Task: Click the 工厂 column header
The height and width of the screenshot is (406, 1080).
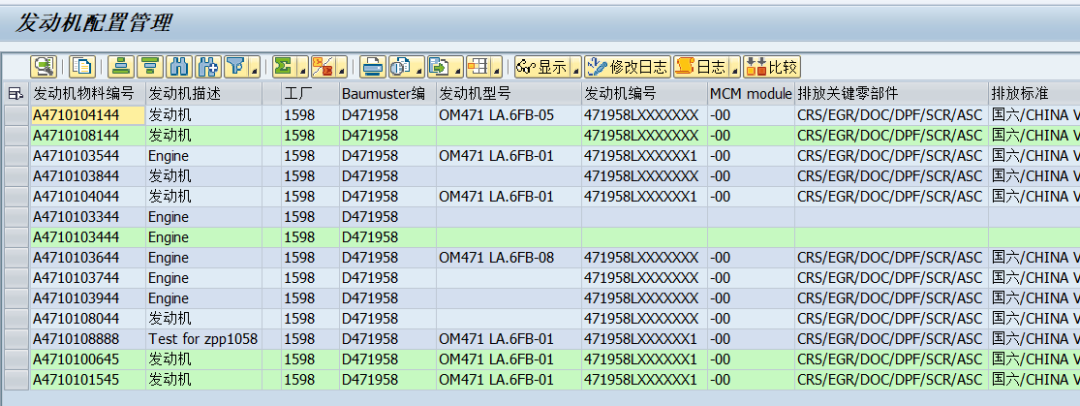Action: tap(310, 93)
